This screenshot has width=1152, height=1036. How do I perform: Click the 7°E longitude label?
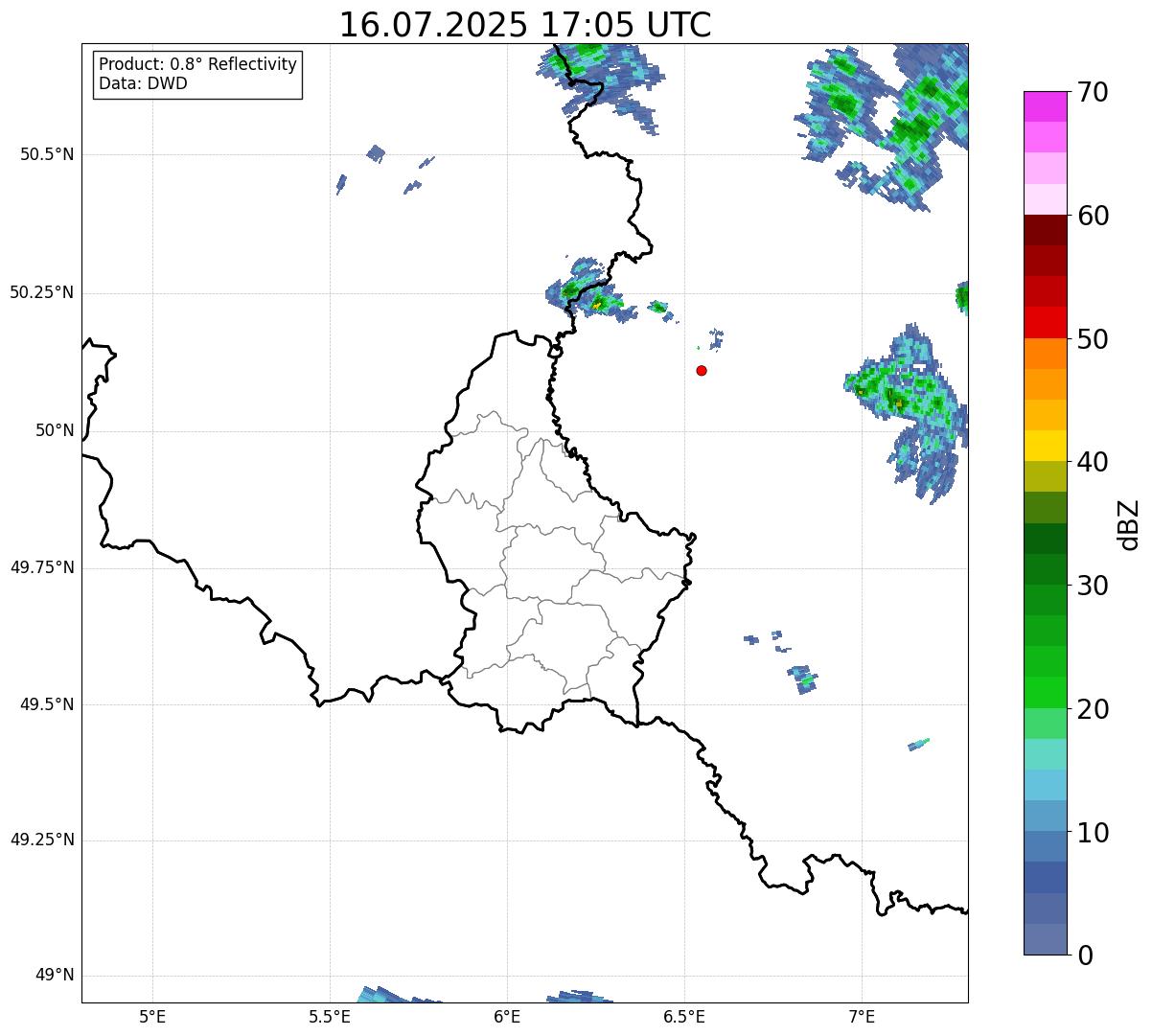[x=862, y=1016]
